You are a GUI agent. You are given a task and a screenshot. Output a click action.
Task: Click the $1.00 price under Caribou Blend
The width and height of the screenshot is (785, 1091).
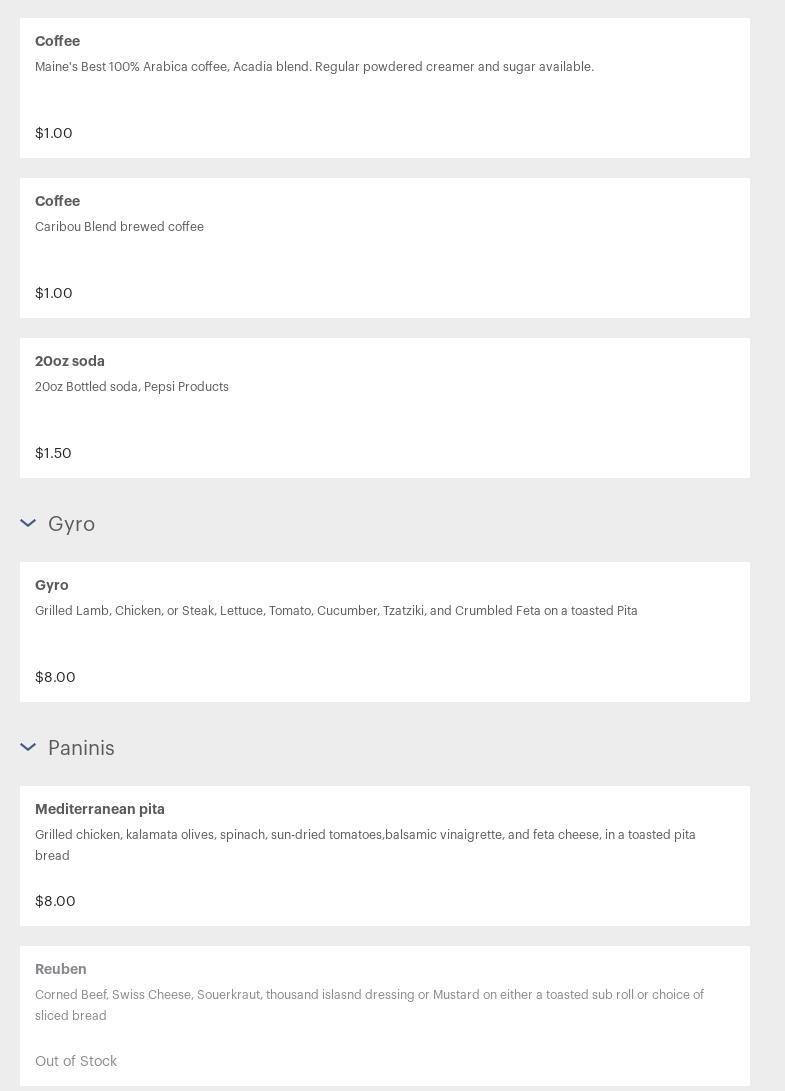[x=54, y=293]
